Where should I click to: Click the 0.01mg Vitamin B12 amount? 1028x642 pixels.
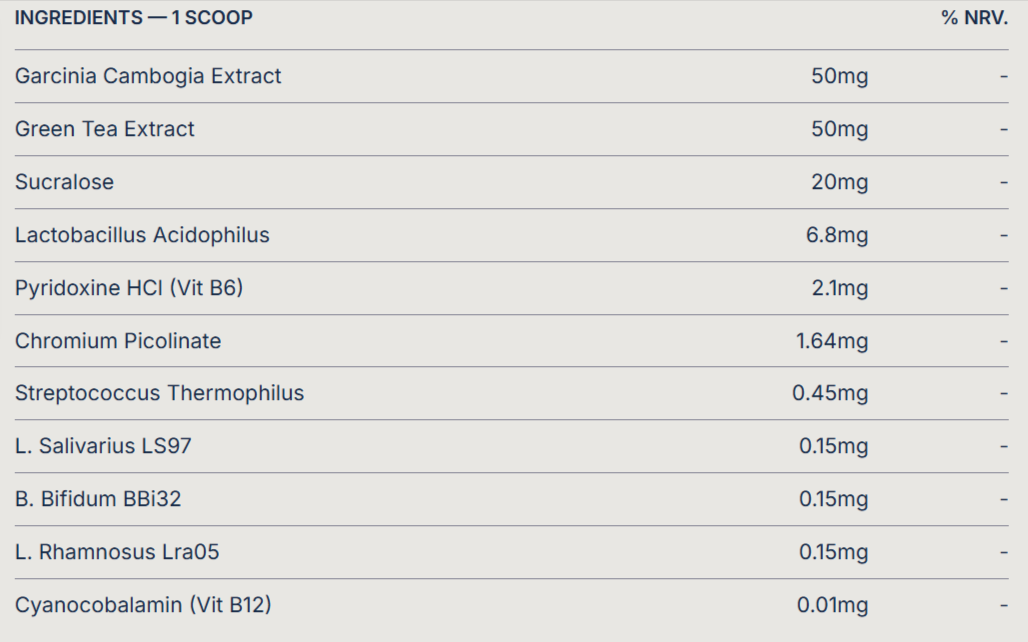click(x=832, y=605)
